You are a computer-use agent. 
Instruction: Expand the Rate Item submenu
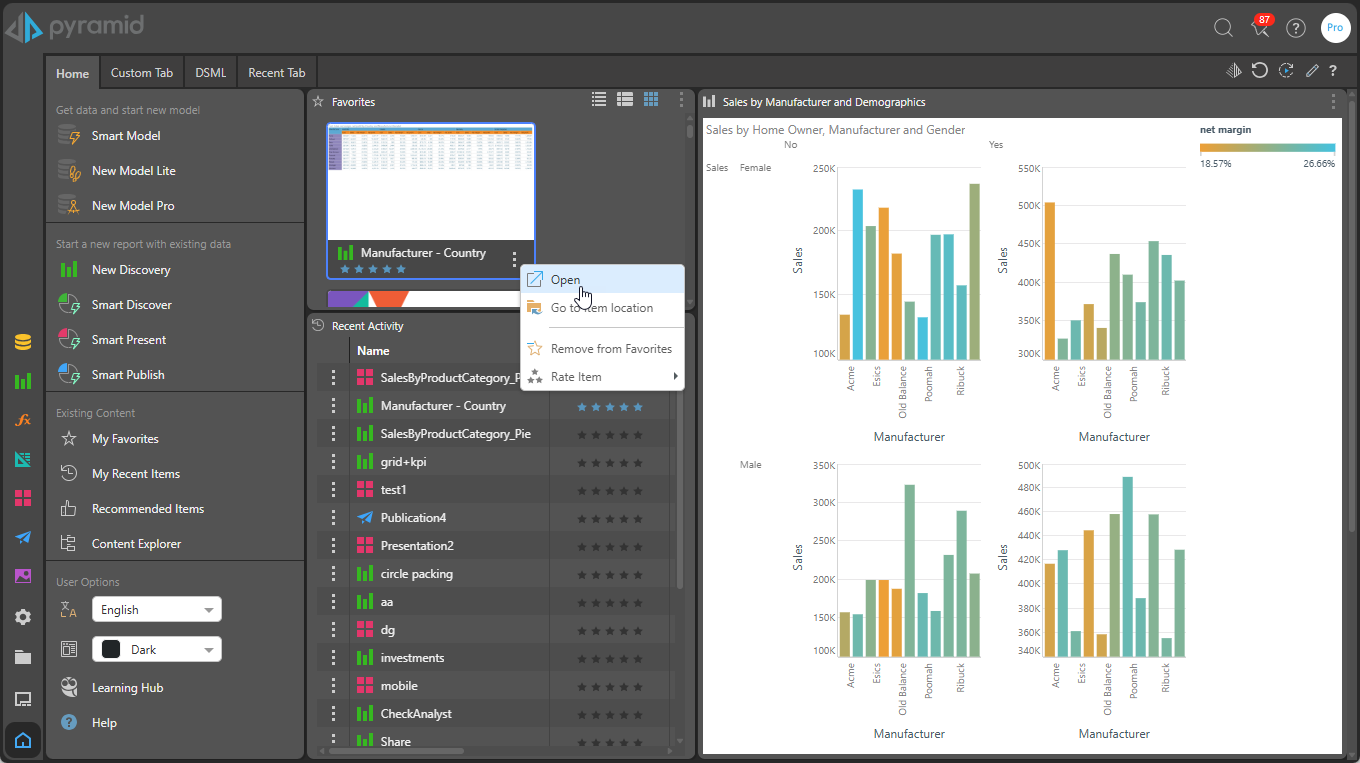(x=602, y=377)
